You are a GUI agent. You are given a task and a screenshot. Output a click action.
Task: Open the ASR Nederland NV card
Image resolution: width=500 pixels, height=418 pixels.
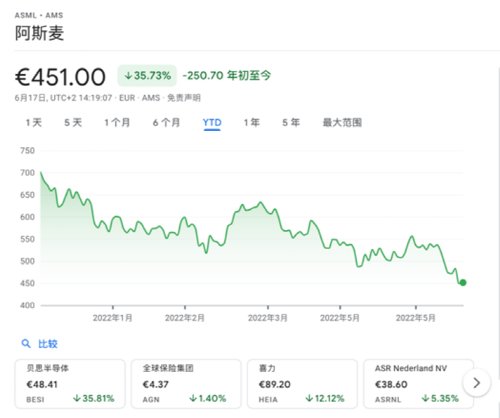pos(419,384)
